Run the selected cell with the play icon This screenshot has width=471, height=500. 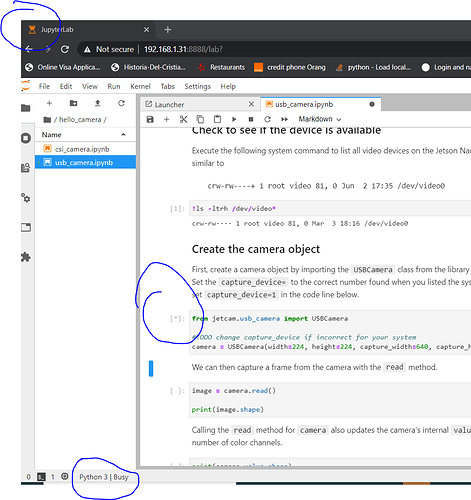(234, 119)
